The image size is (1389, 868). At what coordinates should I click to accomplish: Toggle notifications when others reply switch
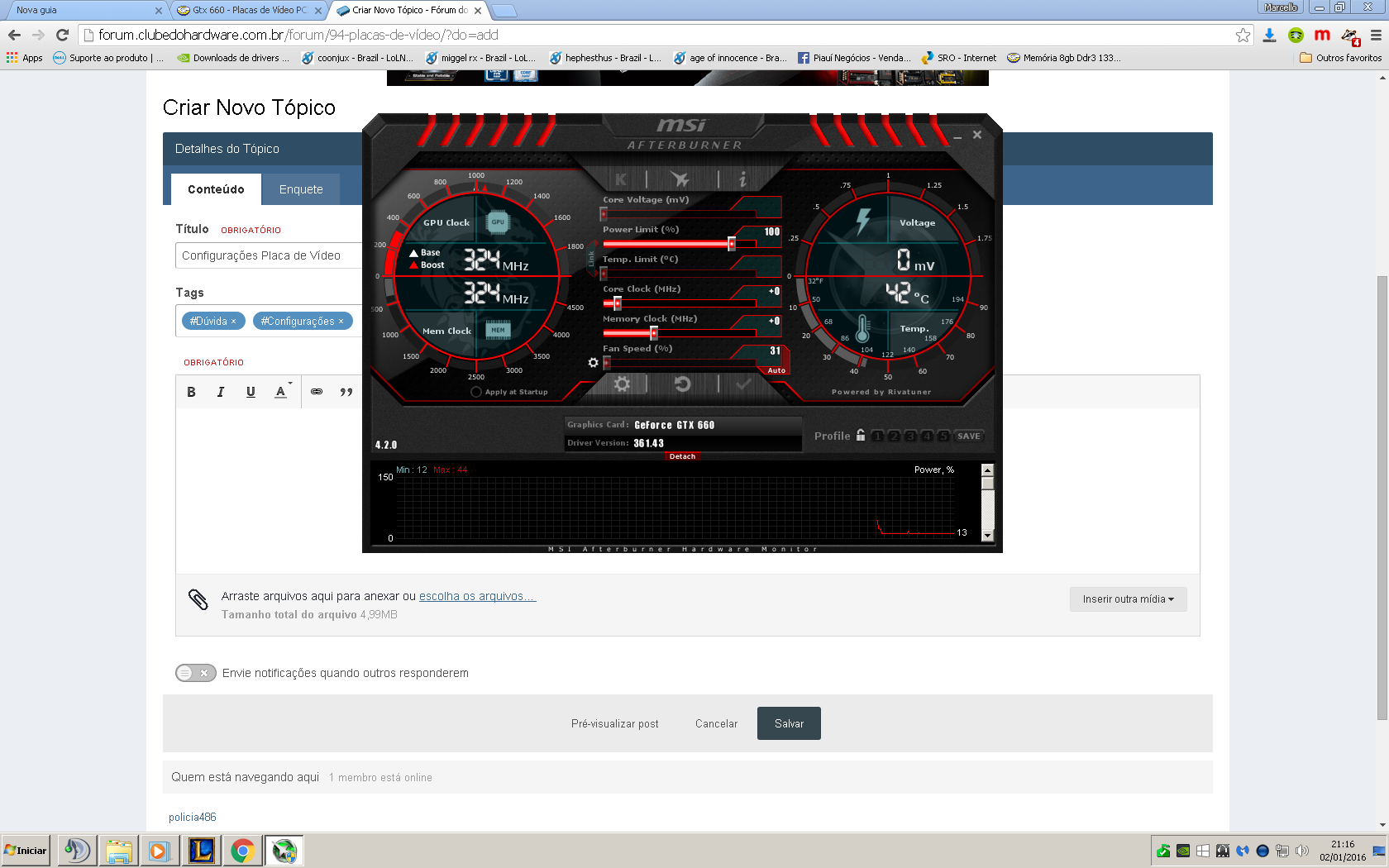(196, 673)
